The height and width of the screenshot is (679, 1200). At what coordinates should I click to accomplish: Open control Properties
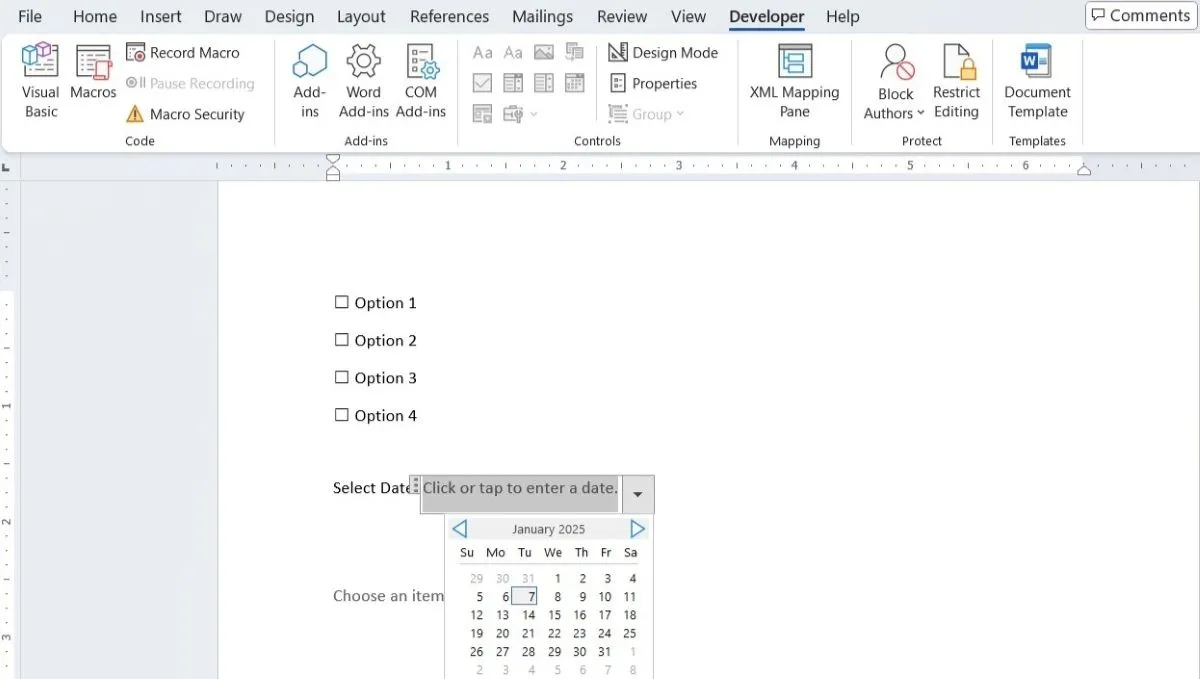[x=655, y=83]
